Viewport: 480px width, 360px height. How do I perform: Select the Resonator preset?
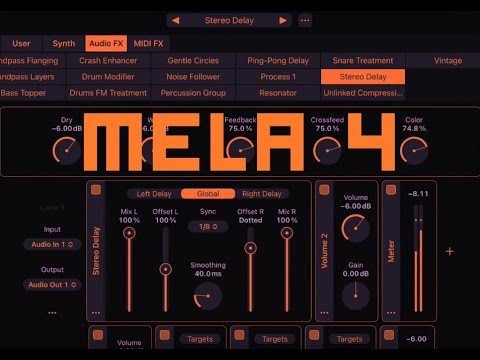(x=278, y=93)
